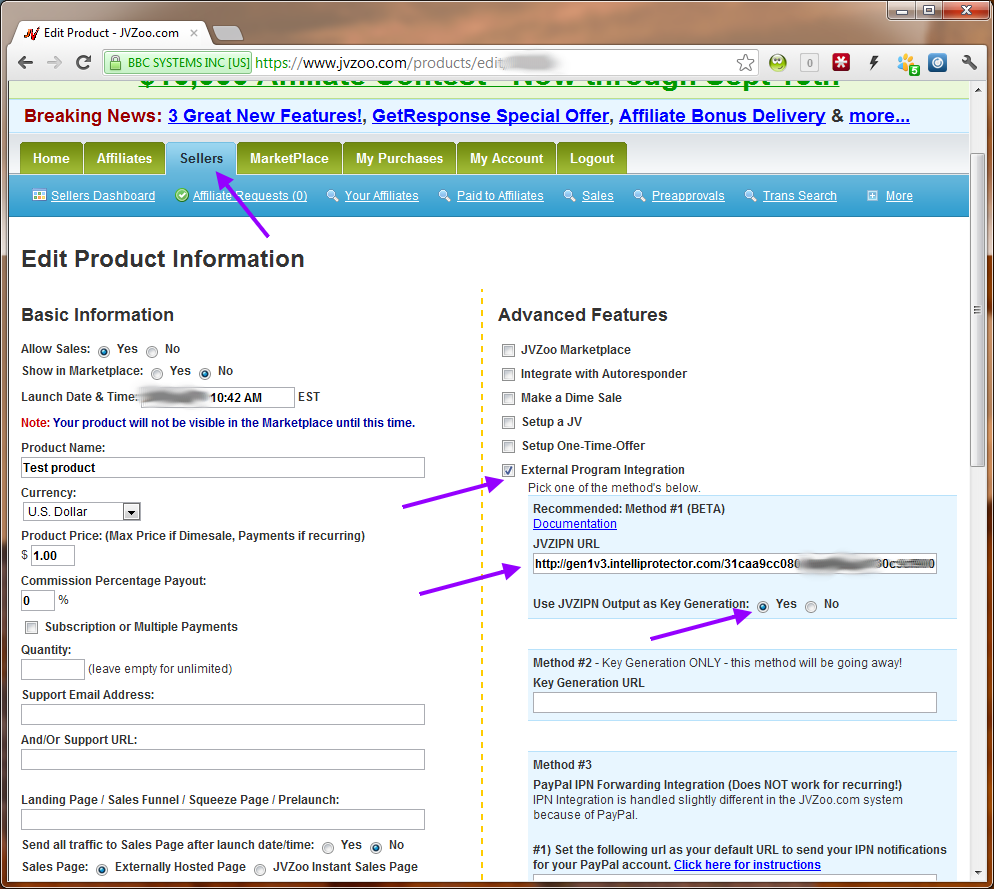The image size is (994, 889).
Task: Open Affiliate Bonus Delivery link
Action: coord(722,116)
